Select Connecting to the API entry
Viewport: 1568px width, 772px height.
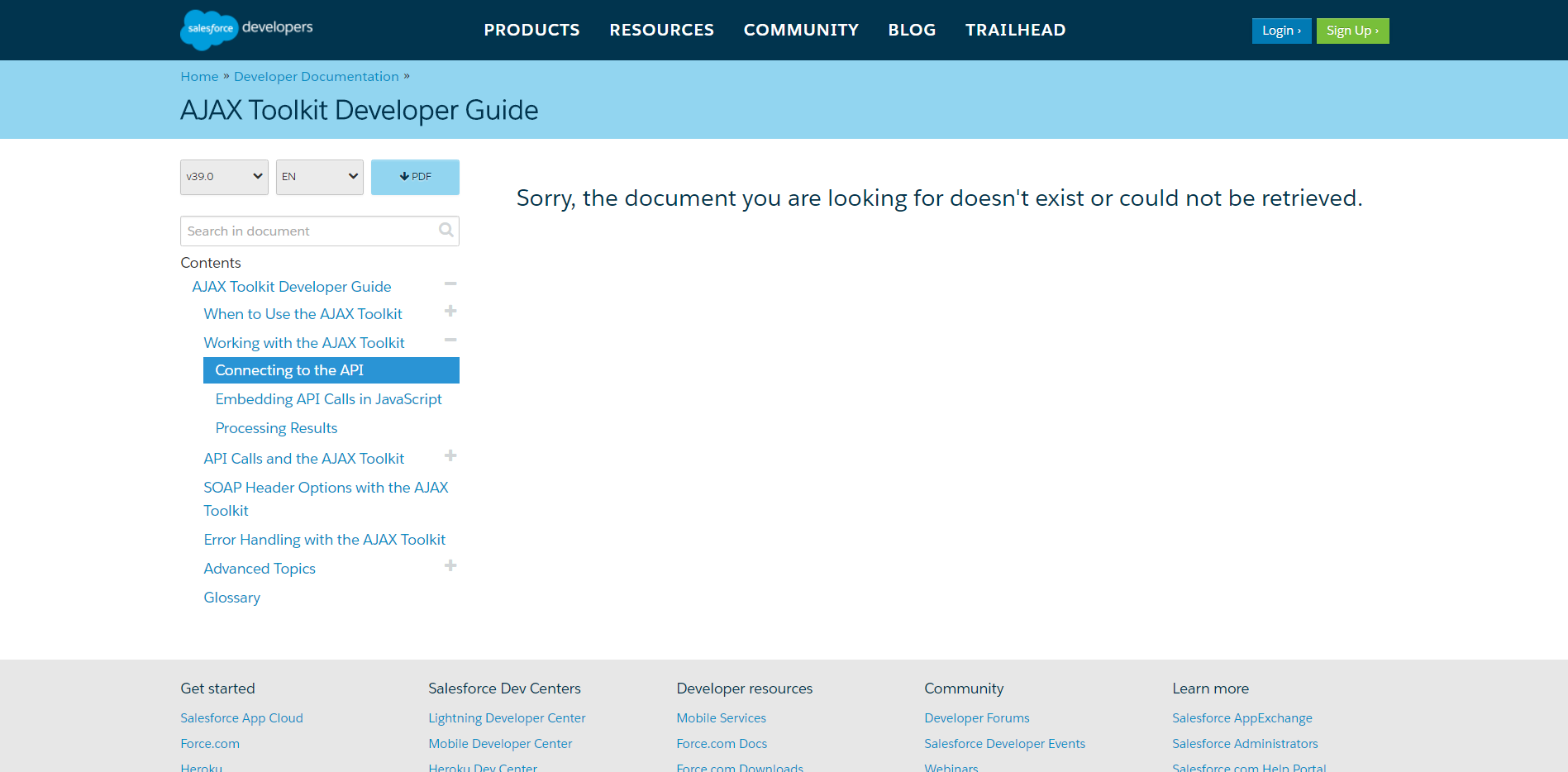(331, 370)
